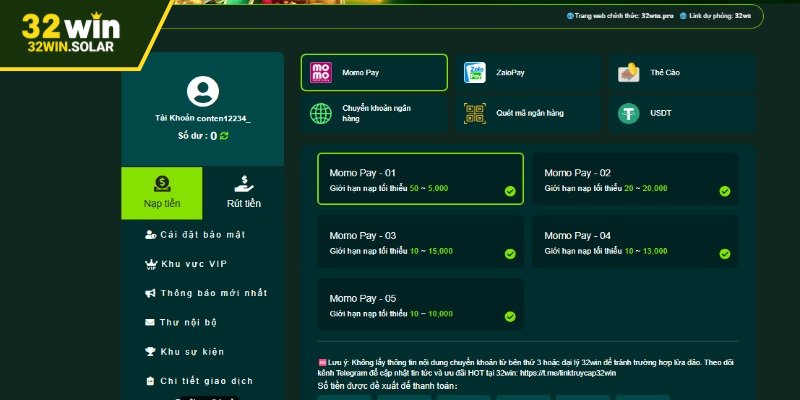Select Momo Pay - 01 checkmark
The image size is (800, 400).
[x=510, y=191]
